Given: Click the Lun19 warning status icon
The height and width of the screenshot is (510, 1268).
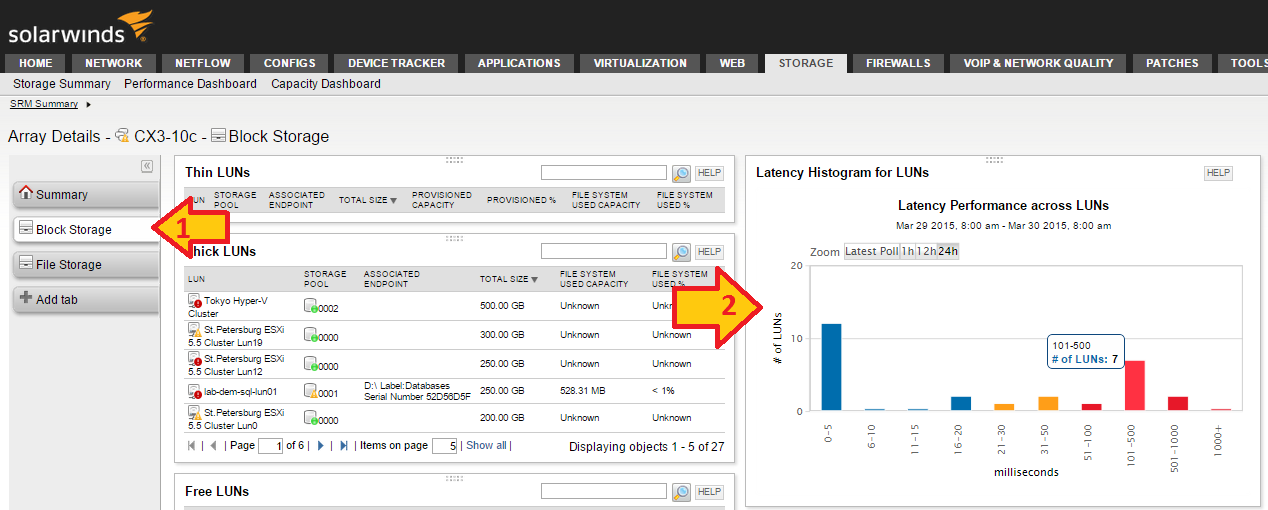Looking at the screenshot, I should click(x=195, y=329).
